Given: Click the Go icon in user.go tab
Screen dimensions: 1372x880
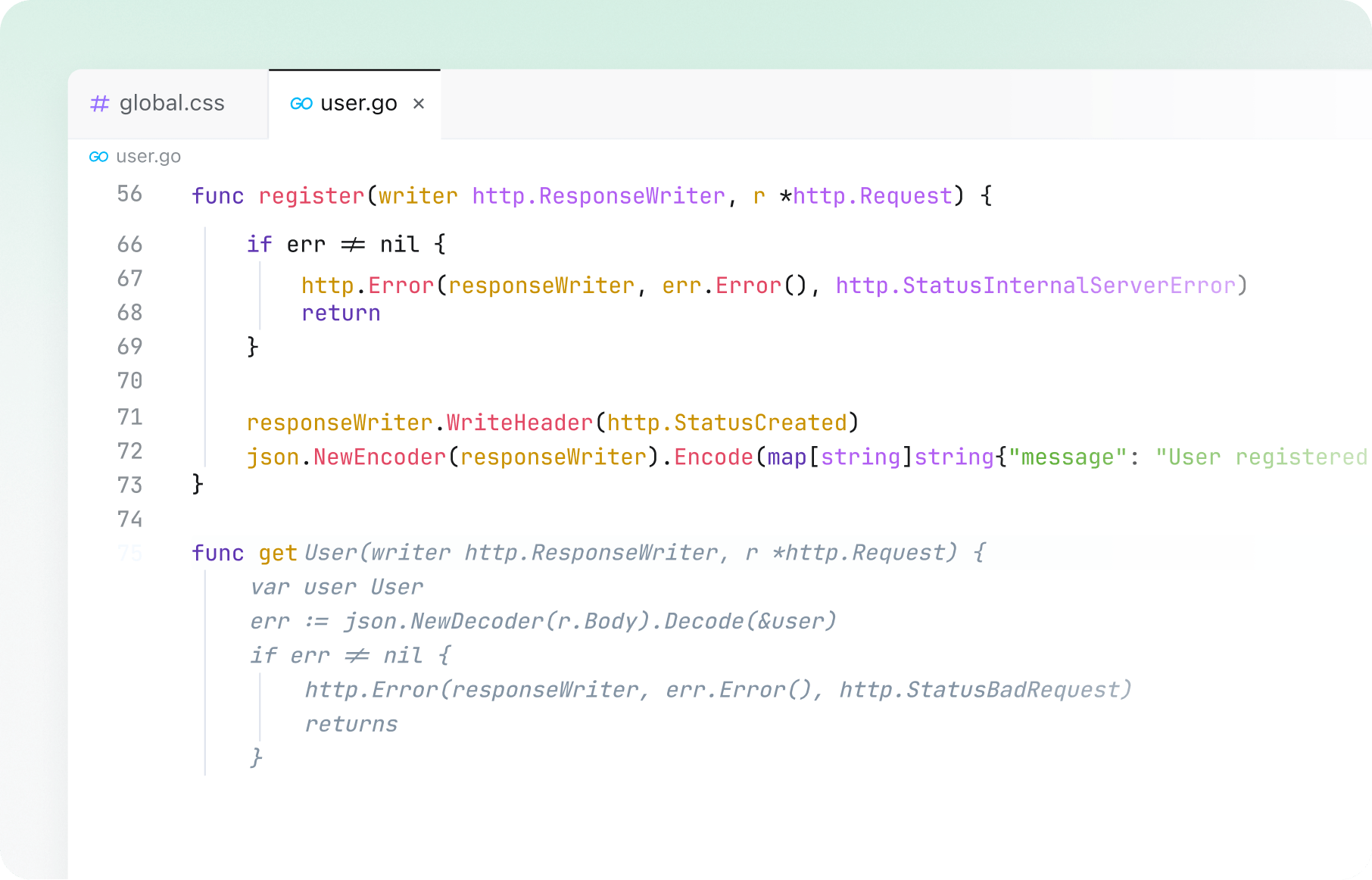Looking at the screenshot, I should tap(301, 104).
